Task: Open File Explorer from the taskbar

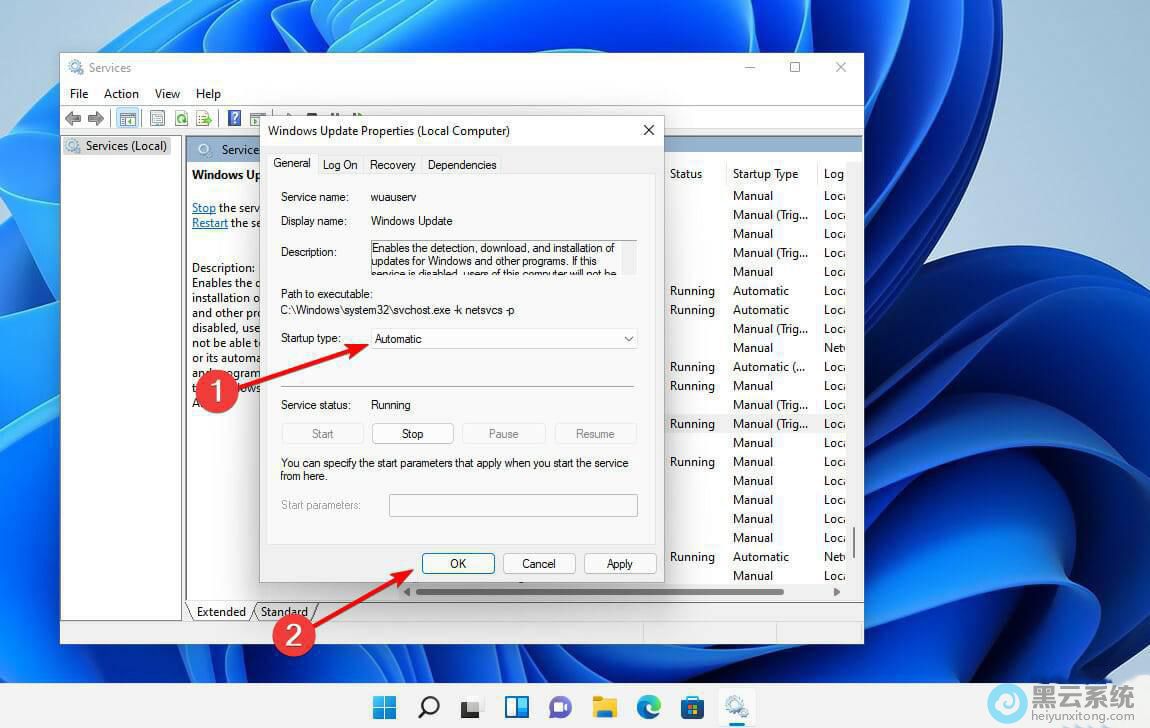Action: tap(604, 708)
